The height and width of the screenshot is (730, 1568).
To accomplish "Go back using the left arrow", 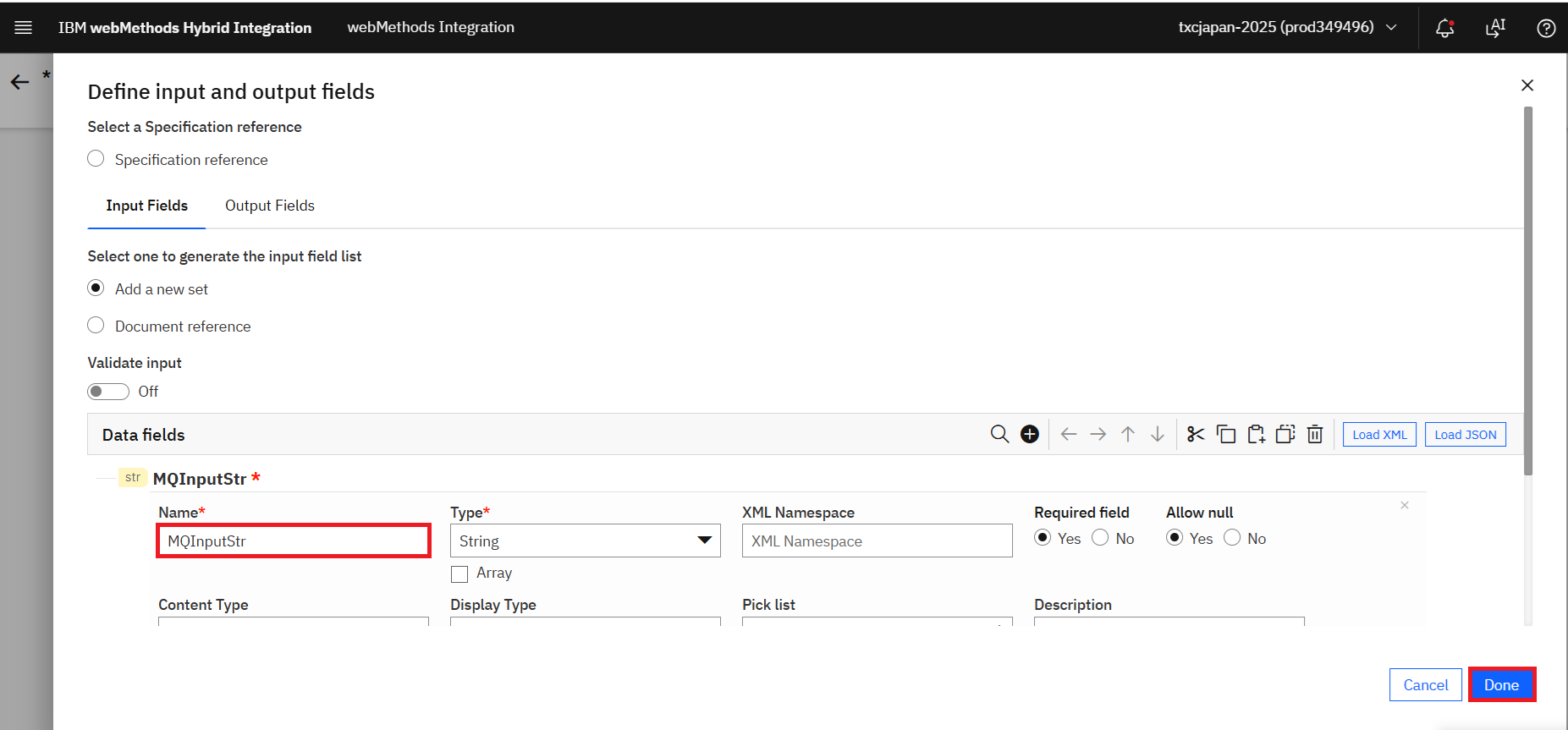I will [x=19, y=82].
